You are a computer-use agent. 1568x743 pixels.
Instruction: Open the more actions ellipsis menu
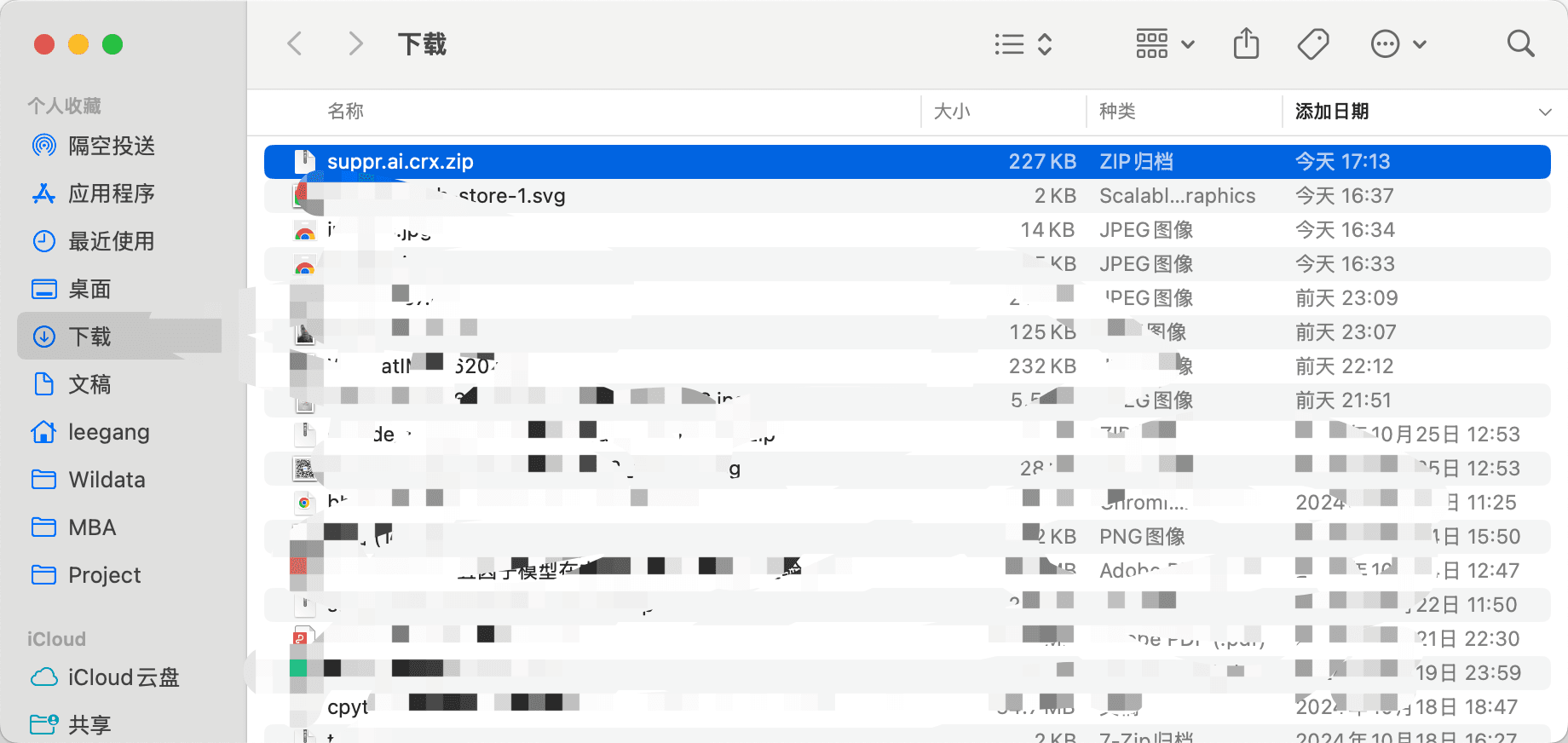click(1398, 44)
